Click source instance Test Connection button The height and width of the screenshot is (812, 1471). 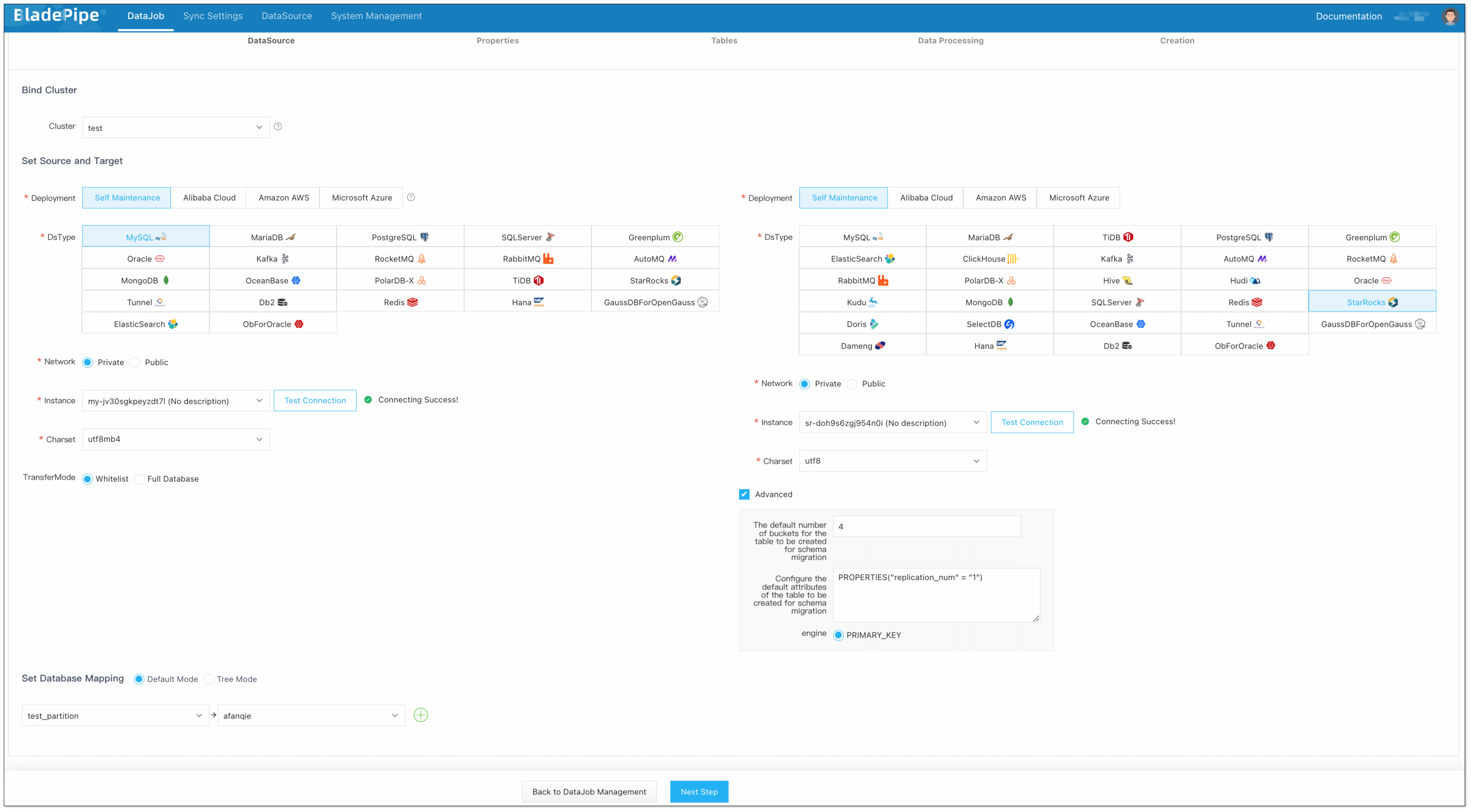pos(315,400)
